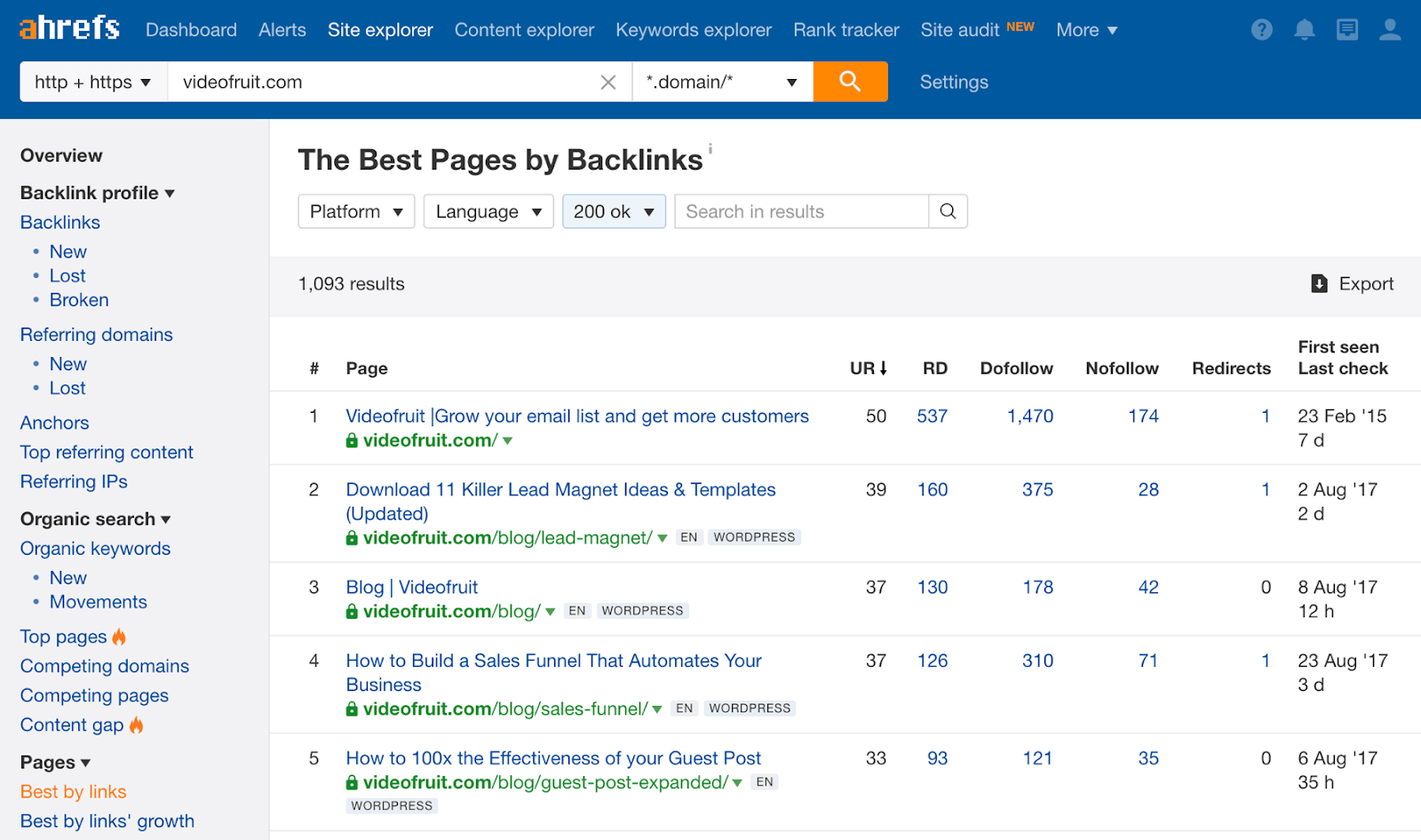1421x840 pixels.
Task: Collapse the Organic search section
Action: point(95,519)
